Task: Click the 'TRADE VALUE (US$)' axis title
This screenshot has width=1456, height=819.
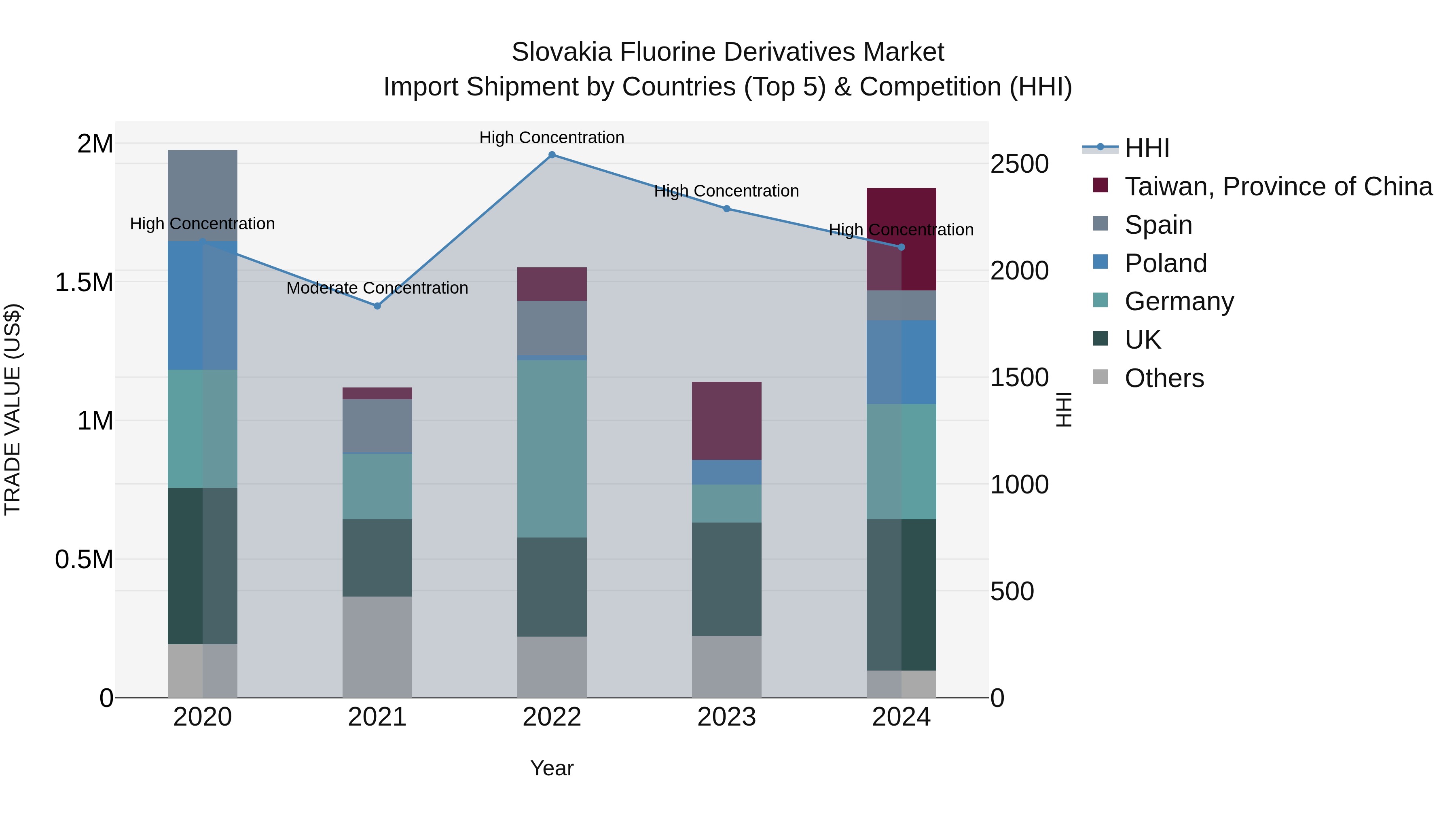Action: [13, 409]
